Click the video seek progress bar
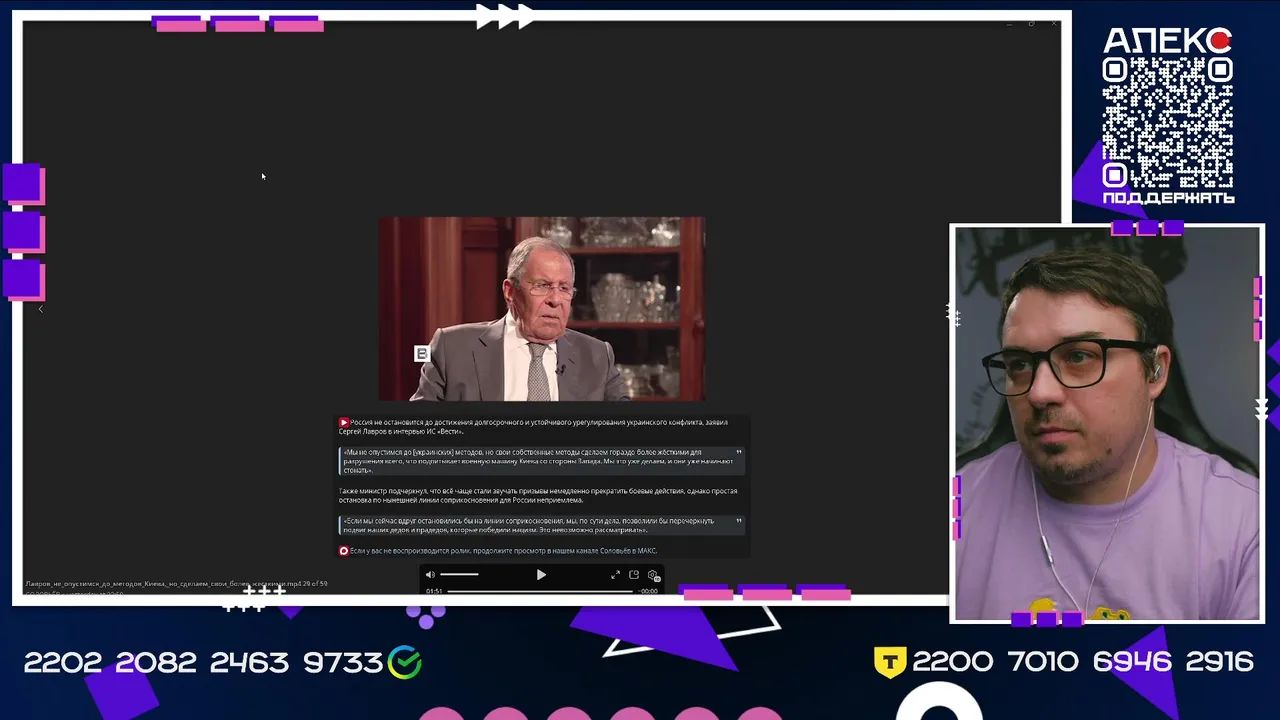1280x720 pixels. click(540, 591)
